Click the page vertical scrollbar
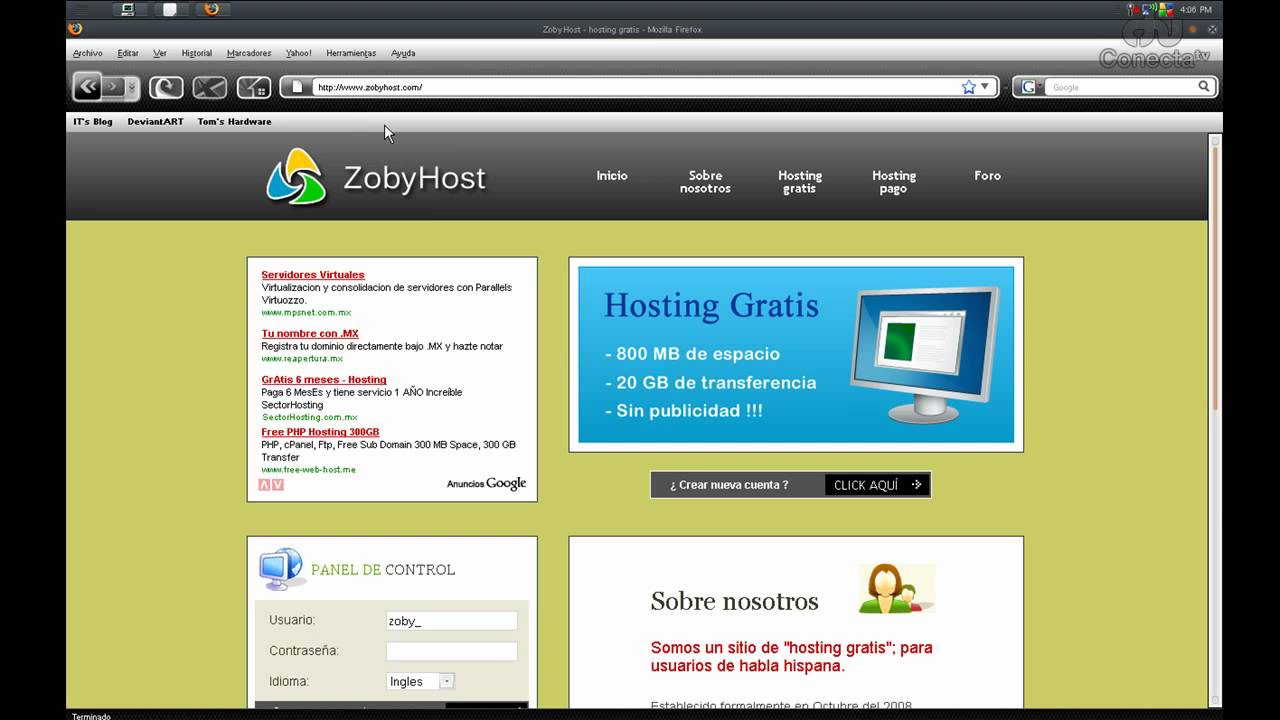Image resolution: width=1280 pixels, height=720 pixels. [x=1216, y=420]
